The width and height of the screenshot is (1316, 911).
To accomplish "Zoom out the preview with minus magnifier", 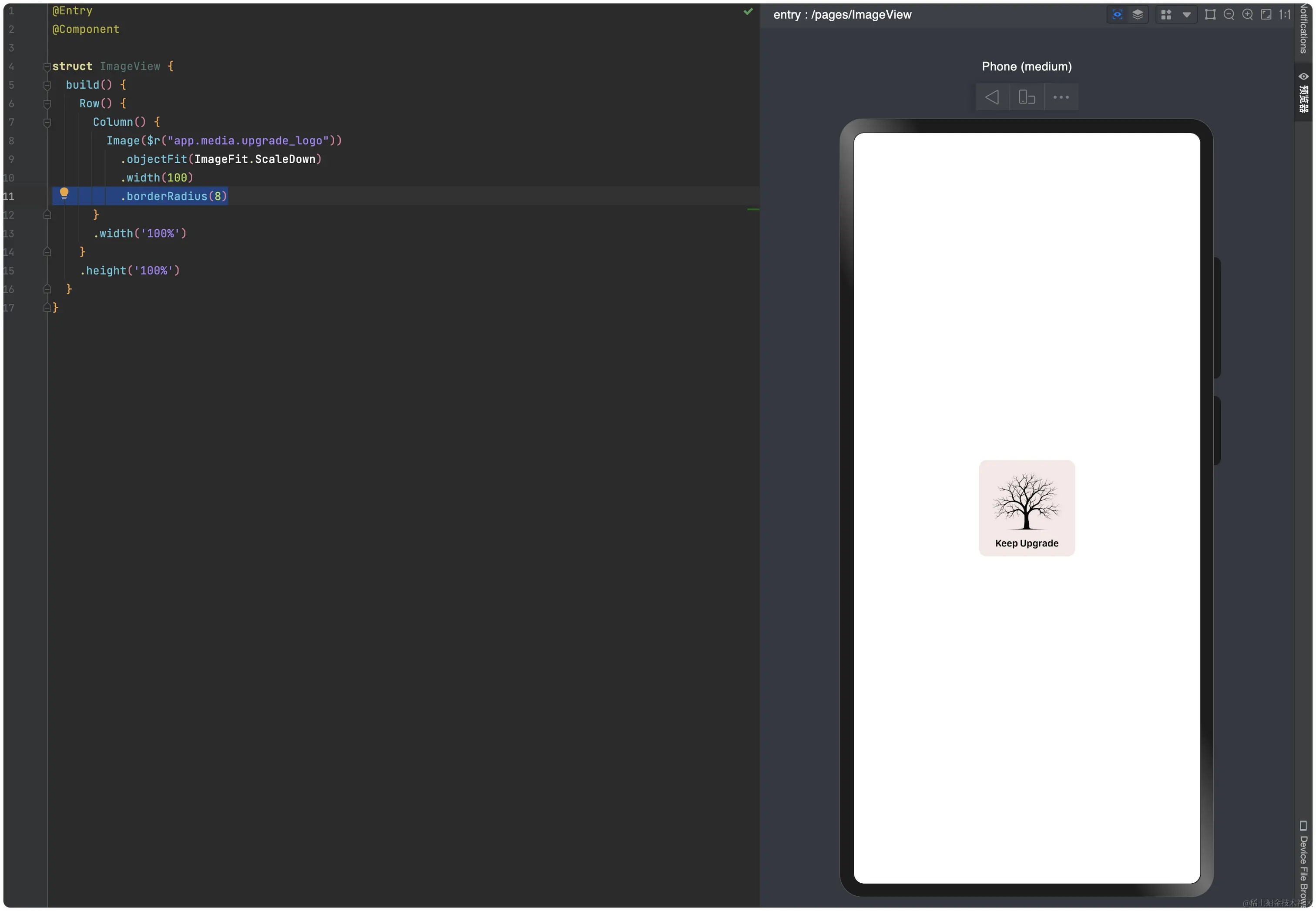I will [x=1229, y=15].
